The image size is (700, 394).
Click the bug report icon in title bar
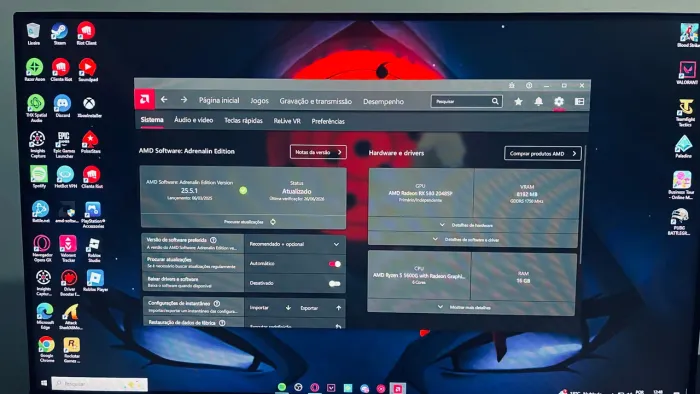click(512, 85)
